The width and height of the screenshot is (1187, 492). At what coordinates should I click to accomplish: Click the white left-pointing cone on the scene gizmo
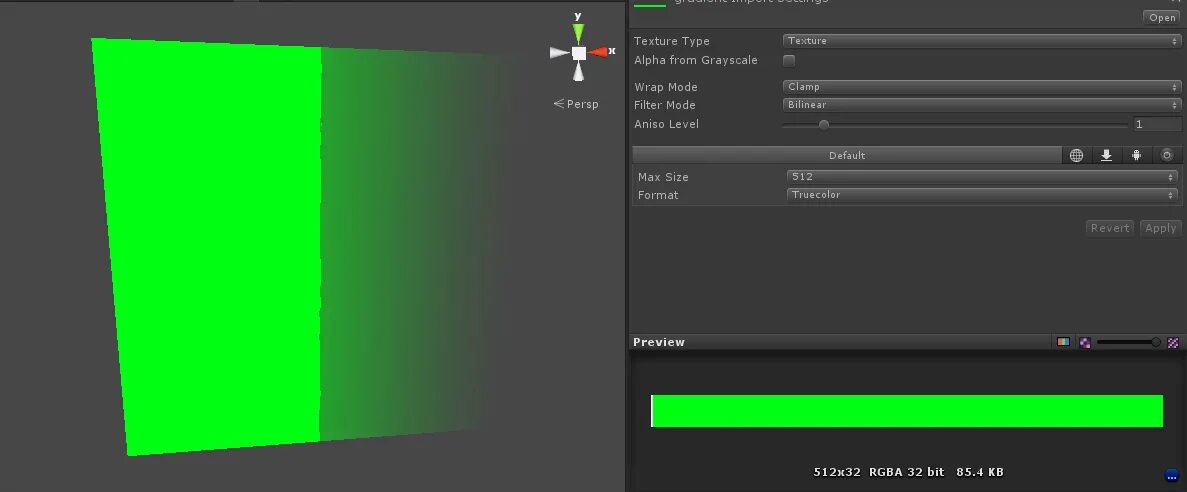[x=559, y=52]
